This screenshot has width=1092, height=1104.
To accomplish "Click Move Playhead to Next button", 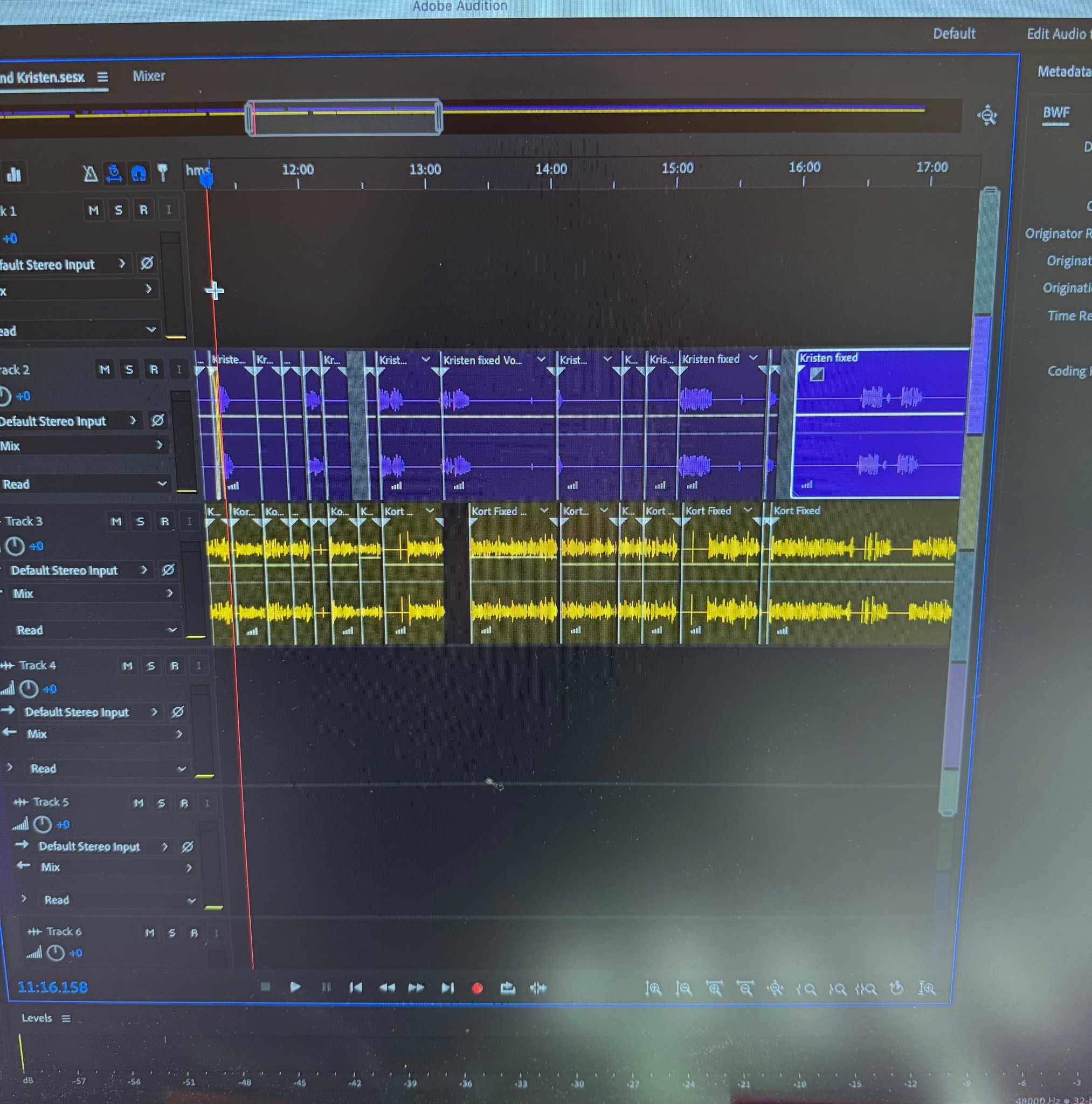I will click(x=447, y=988).
